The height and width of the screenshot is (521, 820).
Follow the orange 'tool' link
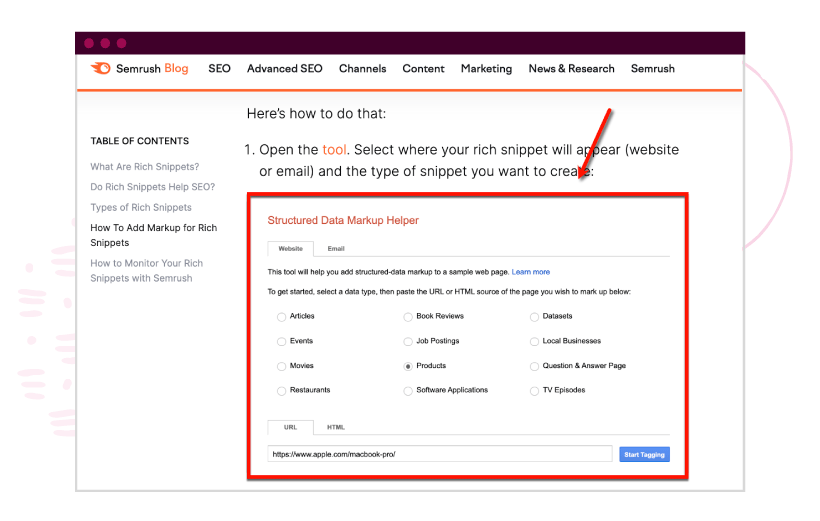[x=334, y=150]
